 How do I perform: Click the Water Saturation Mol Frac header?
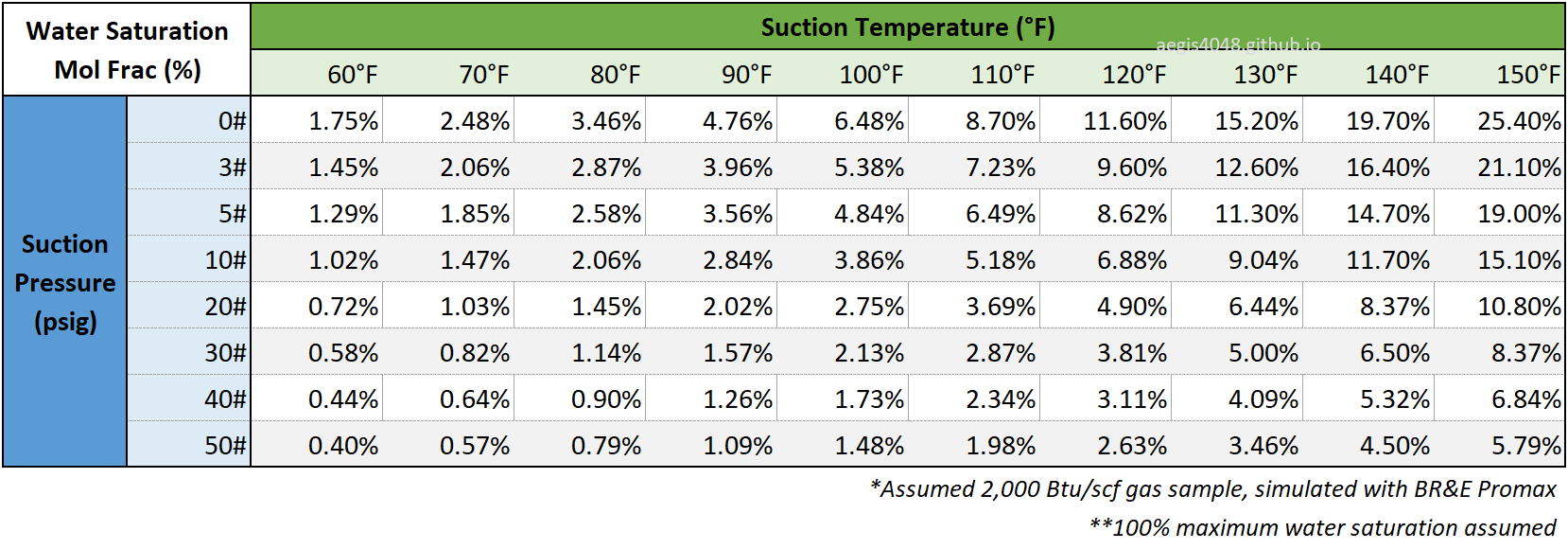127,49
